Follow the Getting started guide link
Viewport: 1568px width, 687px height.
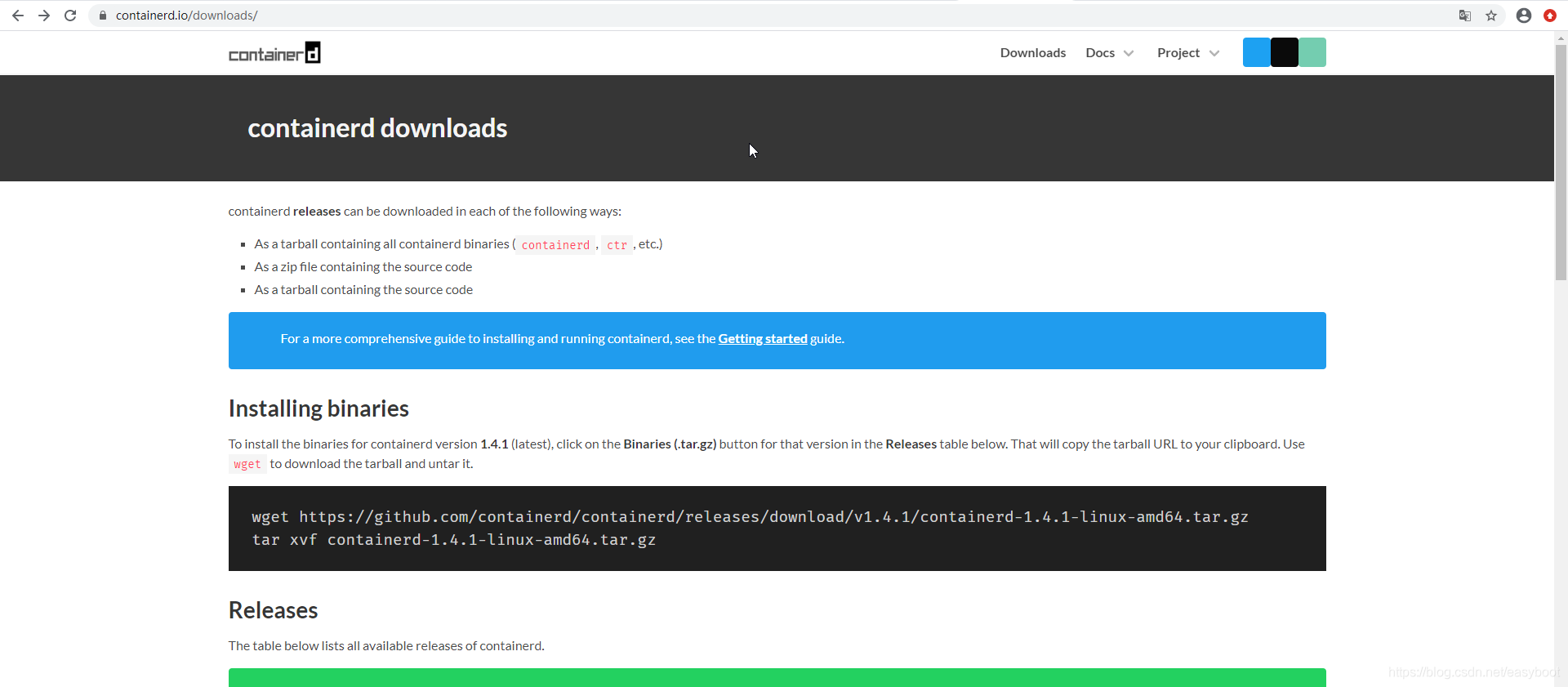[763, 339]
